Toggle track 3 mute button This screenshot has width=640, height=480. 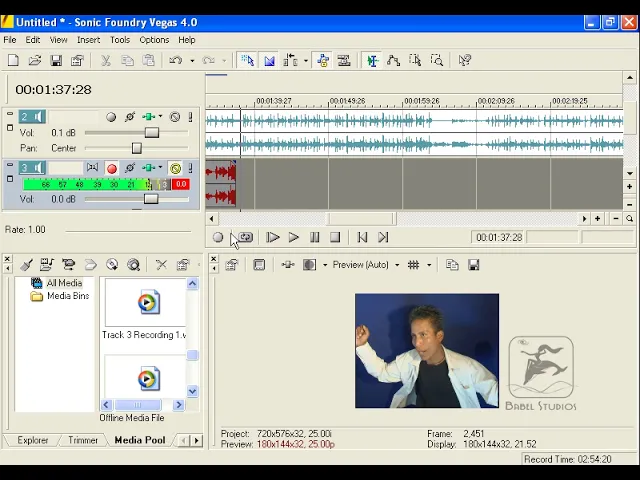click(x=176, y=169)
